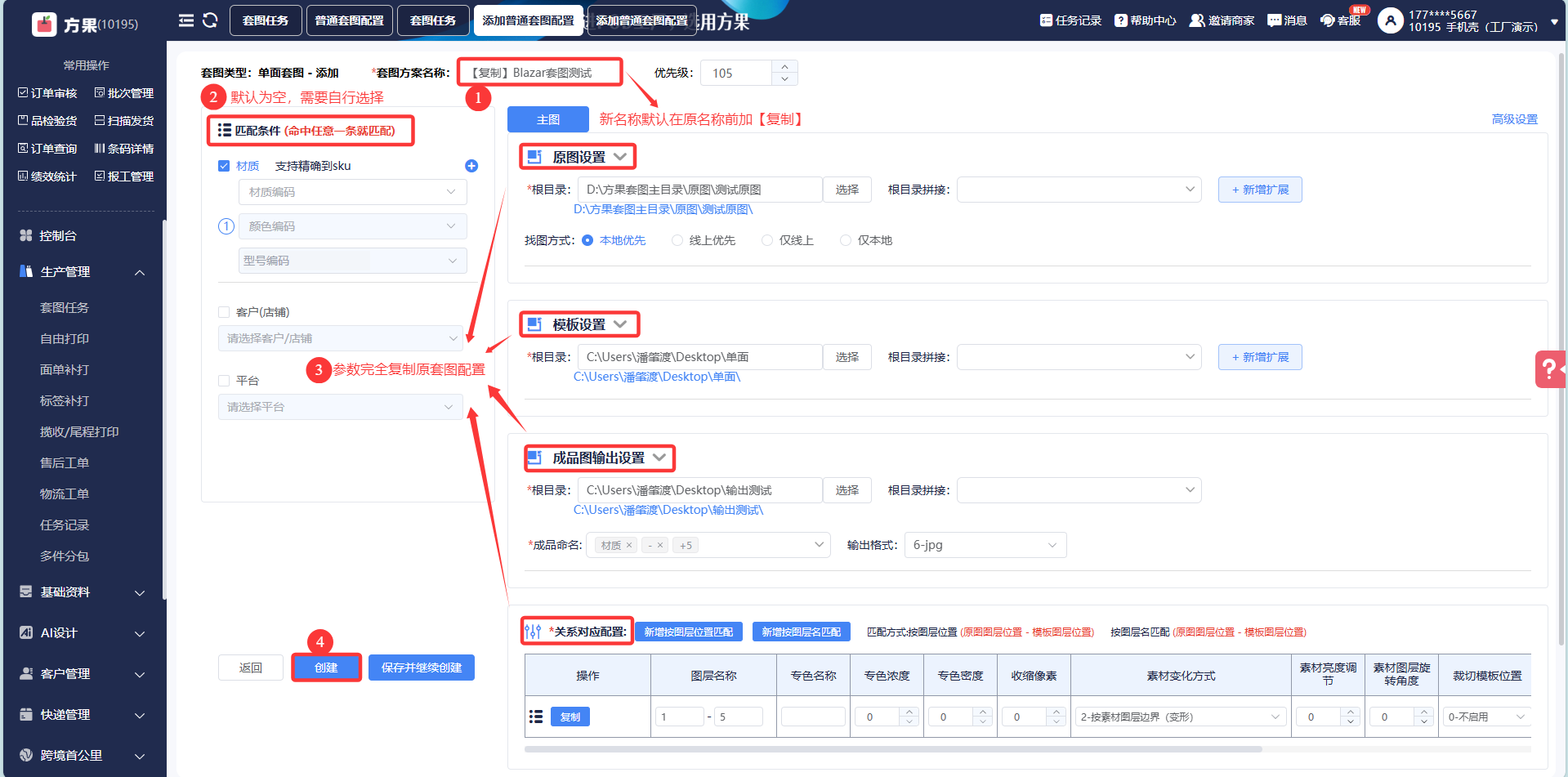The image size is (1568, 777).
Task: Open the 输出格式 6-jpg dropdown
Action: coord(985,545)
